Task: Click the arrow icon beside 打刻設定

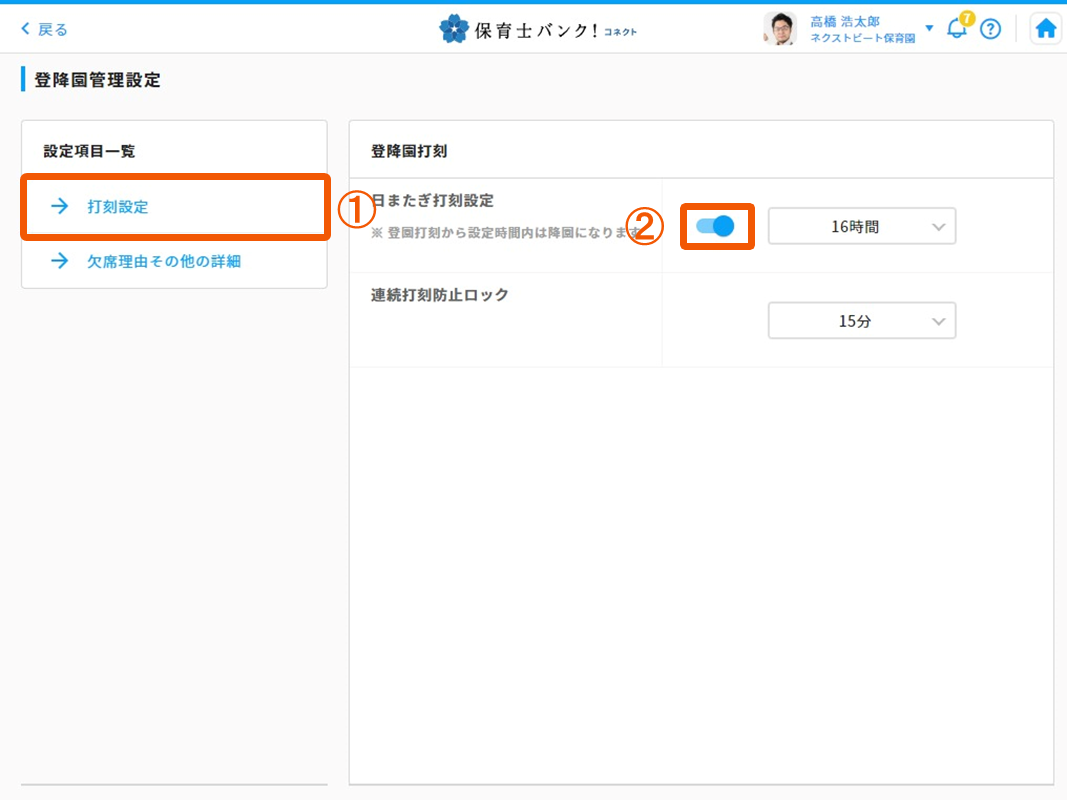Action: (x=60, y=207)
